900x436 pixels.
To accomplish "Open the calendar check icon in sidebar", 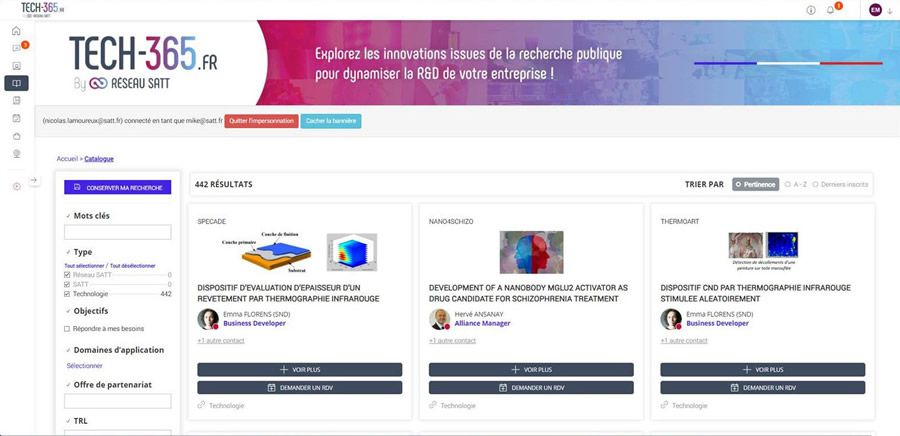I will point(16,118).
